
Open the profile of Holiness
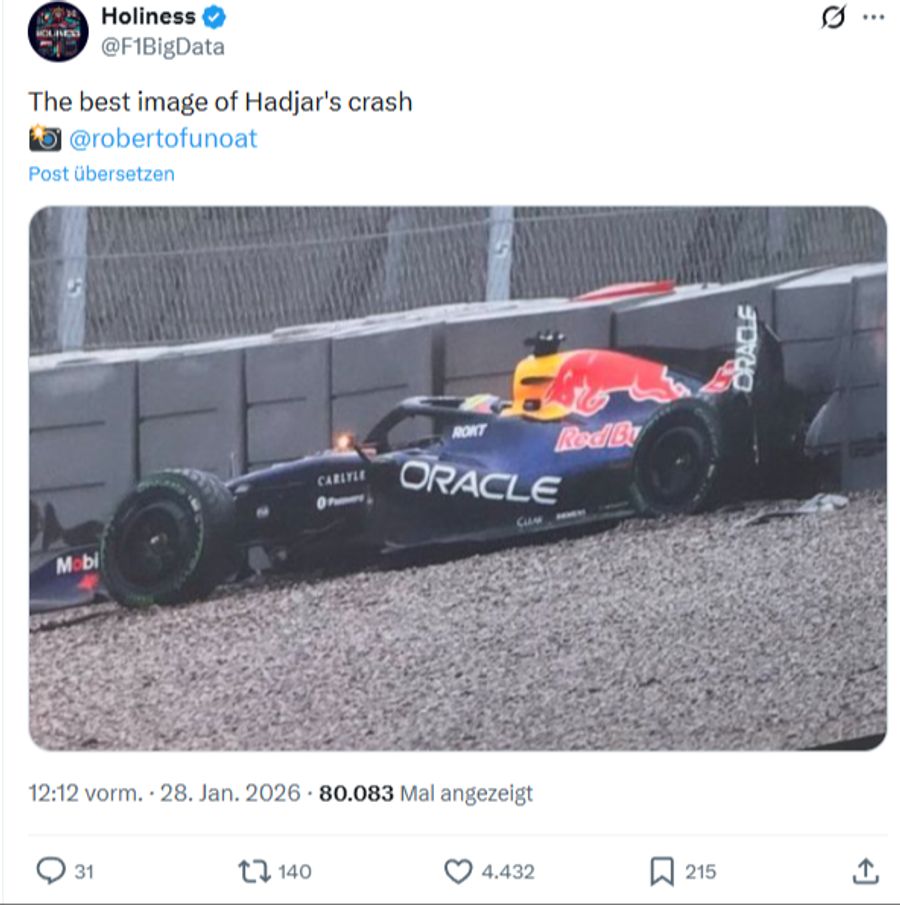click(x=150, y=16)
